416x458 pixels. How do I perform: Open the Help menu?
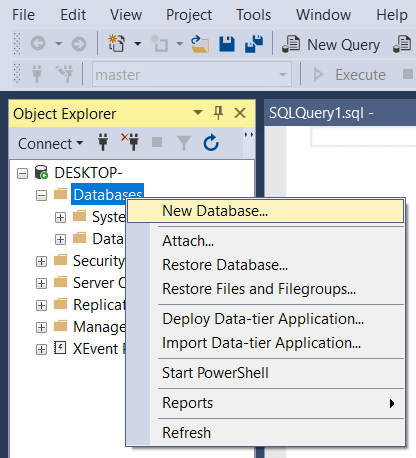click(392, 15)
